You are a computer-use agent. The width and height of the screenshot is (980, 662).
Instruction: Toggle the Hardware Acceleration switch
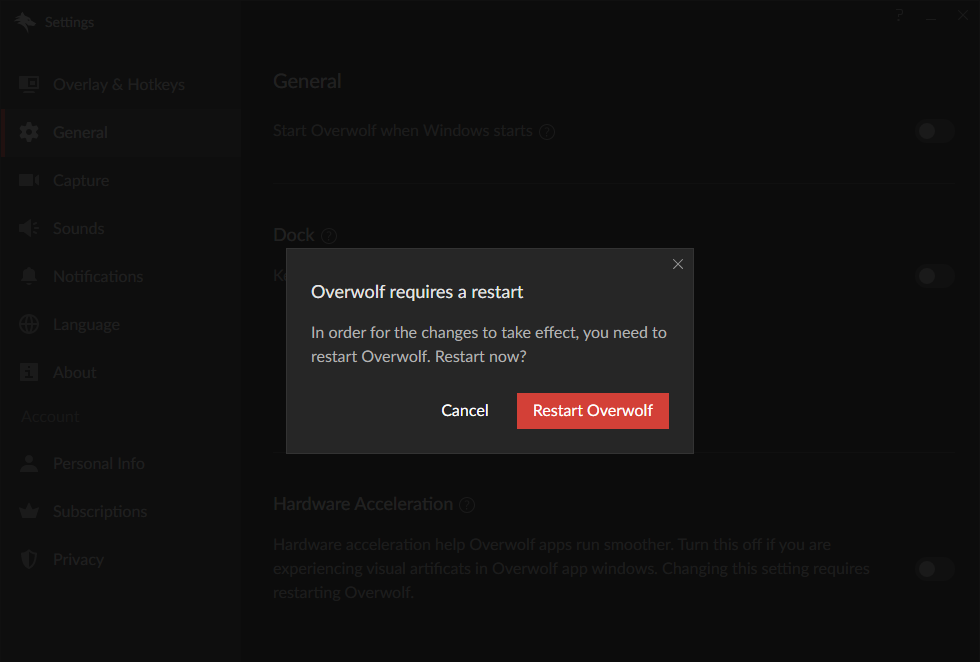(x=934, y=569)
